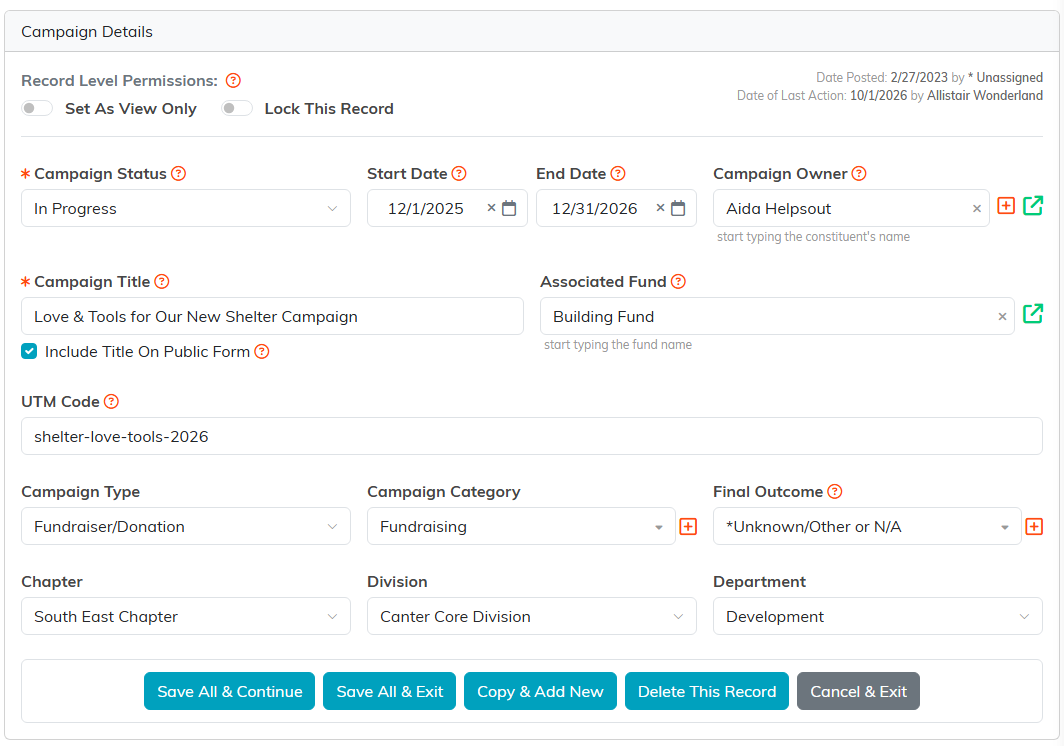
Task: Toggle Set As View Only switch
Action: [x=37, y=109]
